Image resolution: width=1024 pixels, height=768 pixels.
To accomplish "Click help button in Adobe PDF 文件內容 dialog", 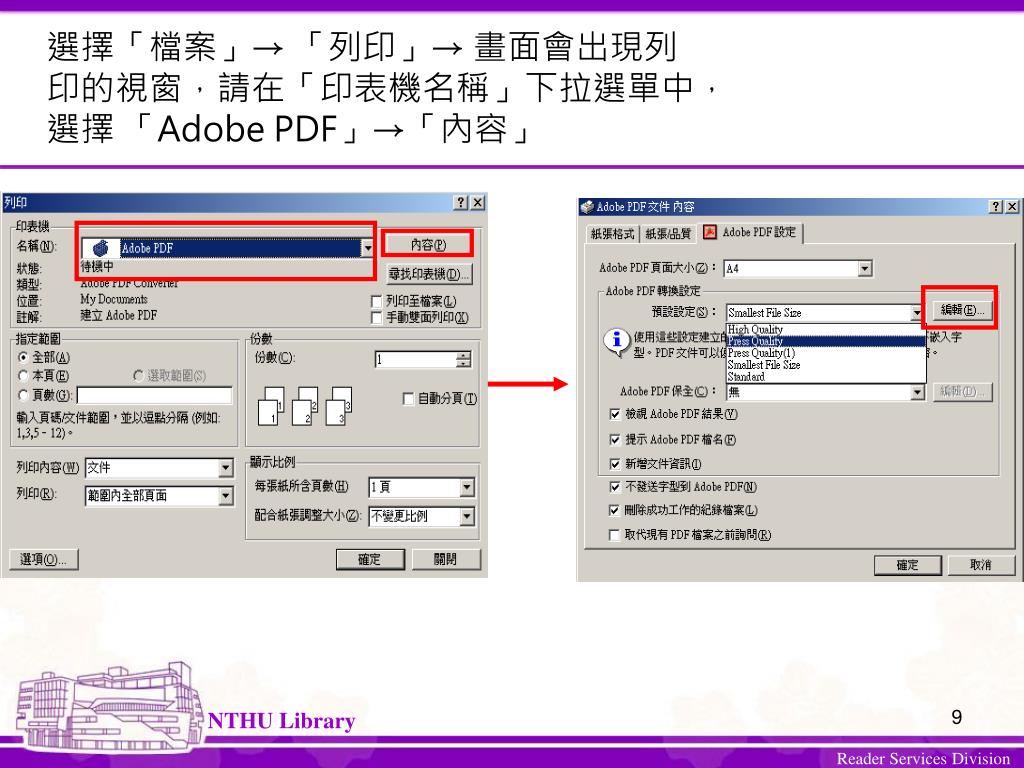I will (995, 206).
